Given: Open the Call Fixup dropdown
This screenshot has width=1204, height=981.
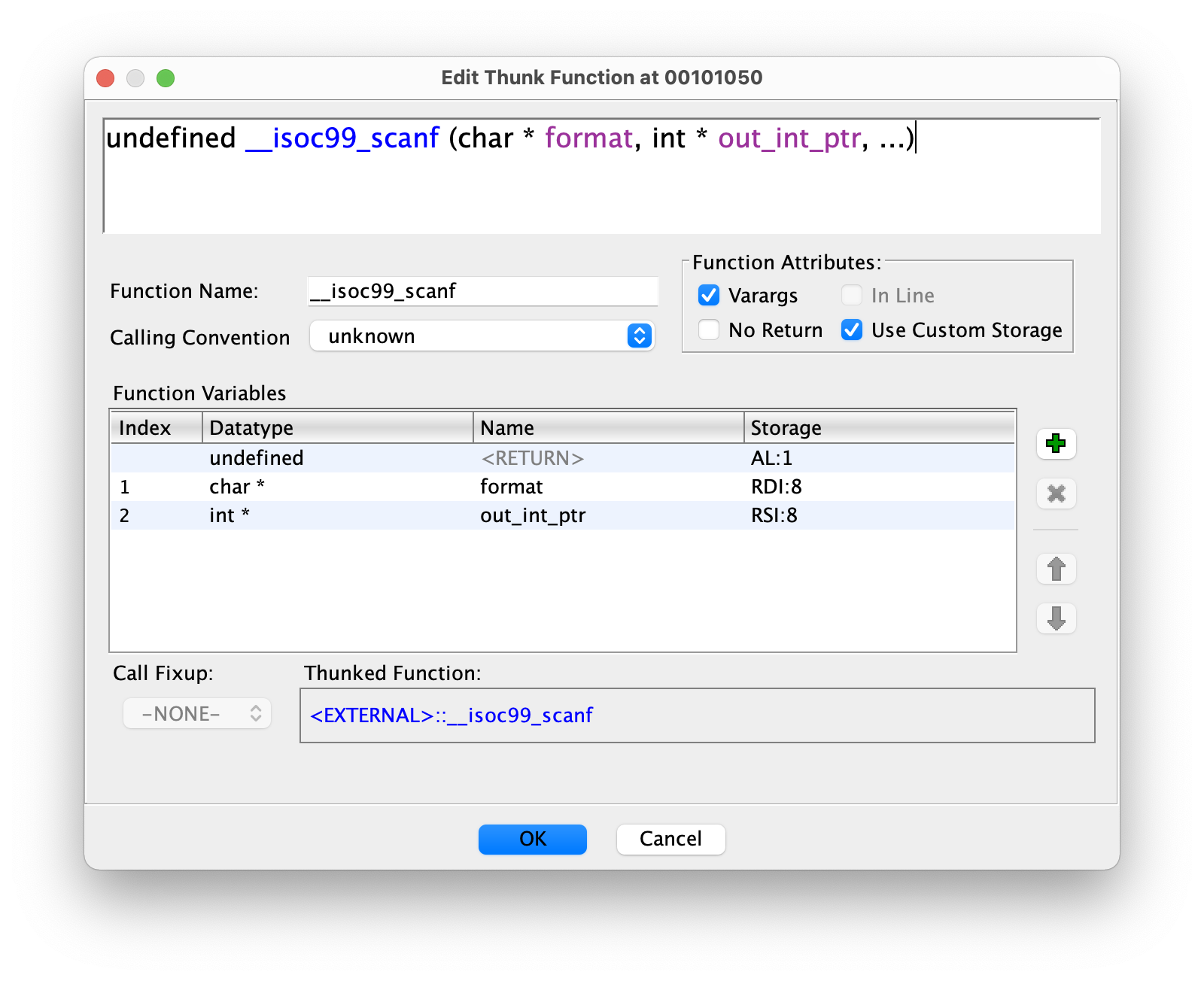Looking at the screenshot, I should (x=197, y=714).
